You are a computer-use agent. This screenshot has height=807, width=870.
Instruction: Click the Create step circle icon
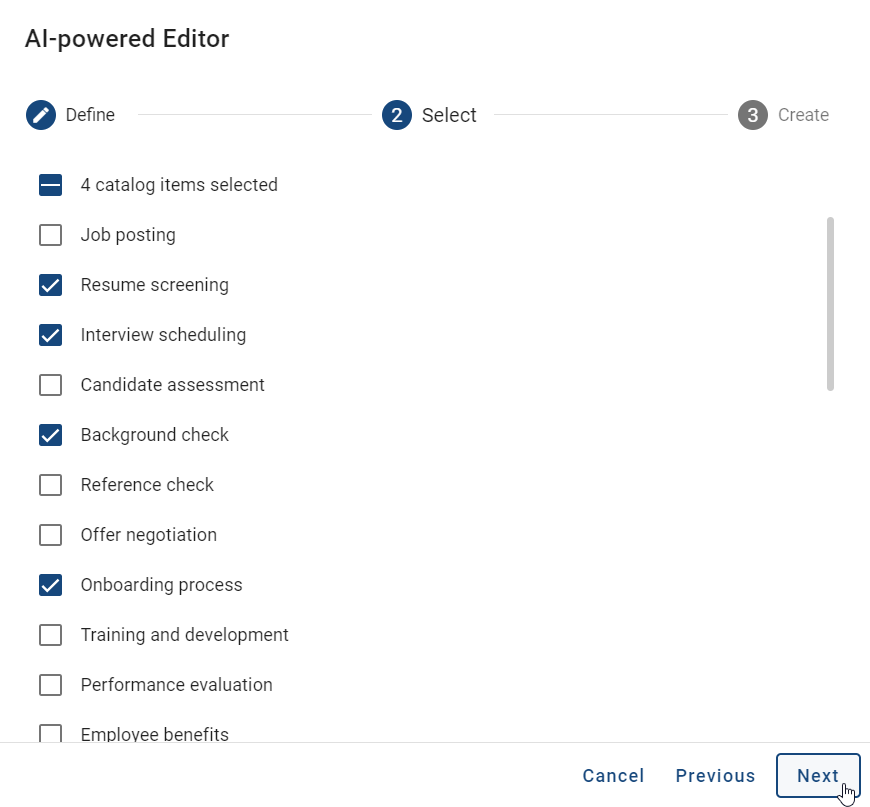[x=751, y=115]
